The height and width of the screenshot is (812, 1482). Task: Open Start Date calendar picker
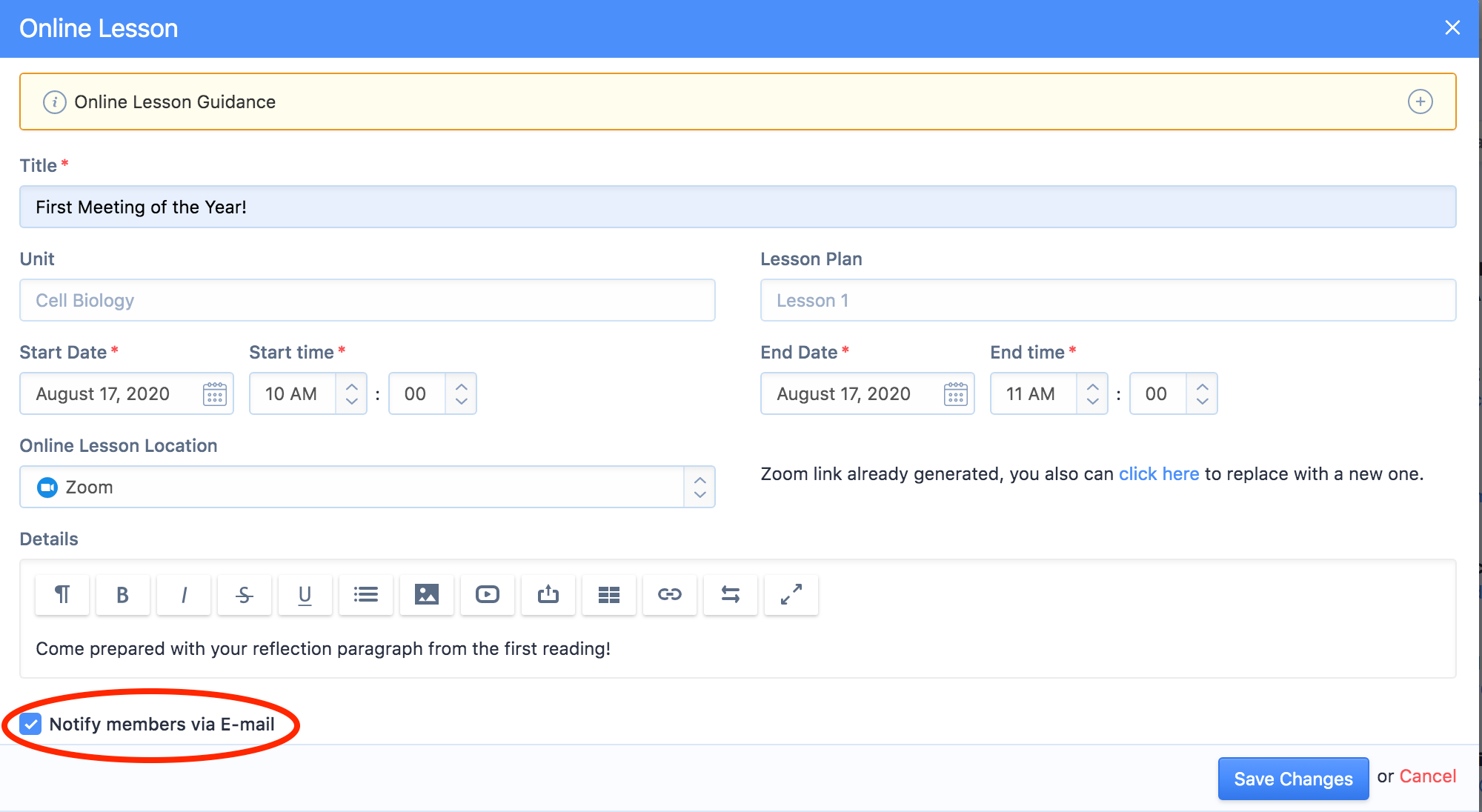(214, 394)
